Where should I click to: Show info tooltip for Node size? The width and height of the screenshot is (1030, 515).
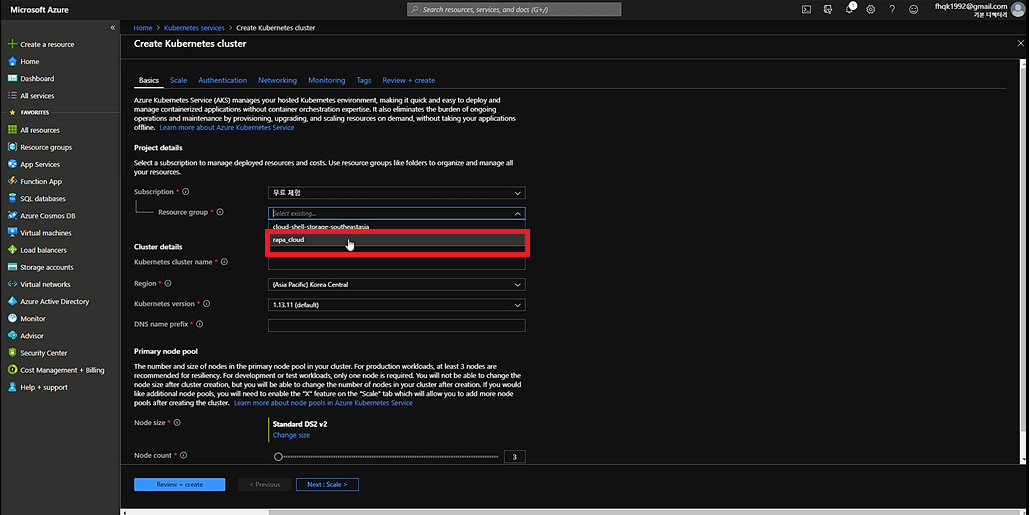coord(177,422)
